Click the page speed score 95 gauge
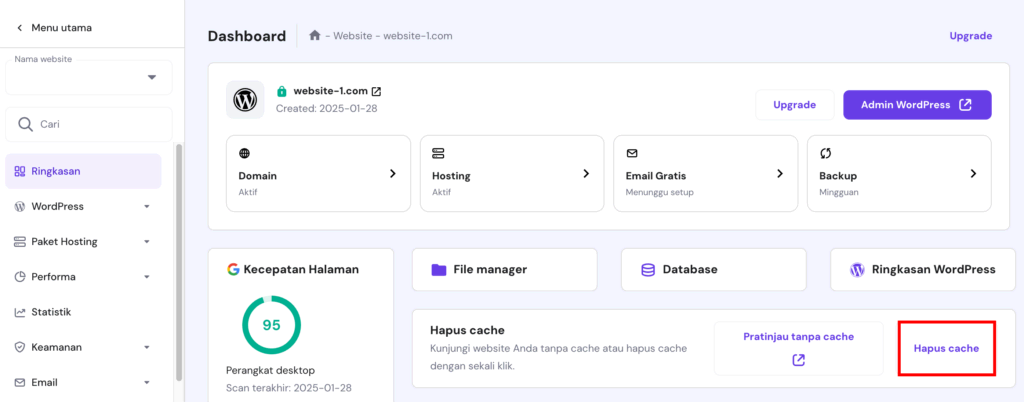The height and width of the screenshot is (402, 1024). (271, 325)
